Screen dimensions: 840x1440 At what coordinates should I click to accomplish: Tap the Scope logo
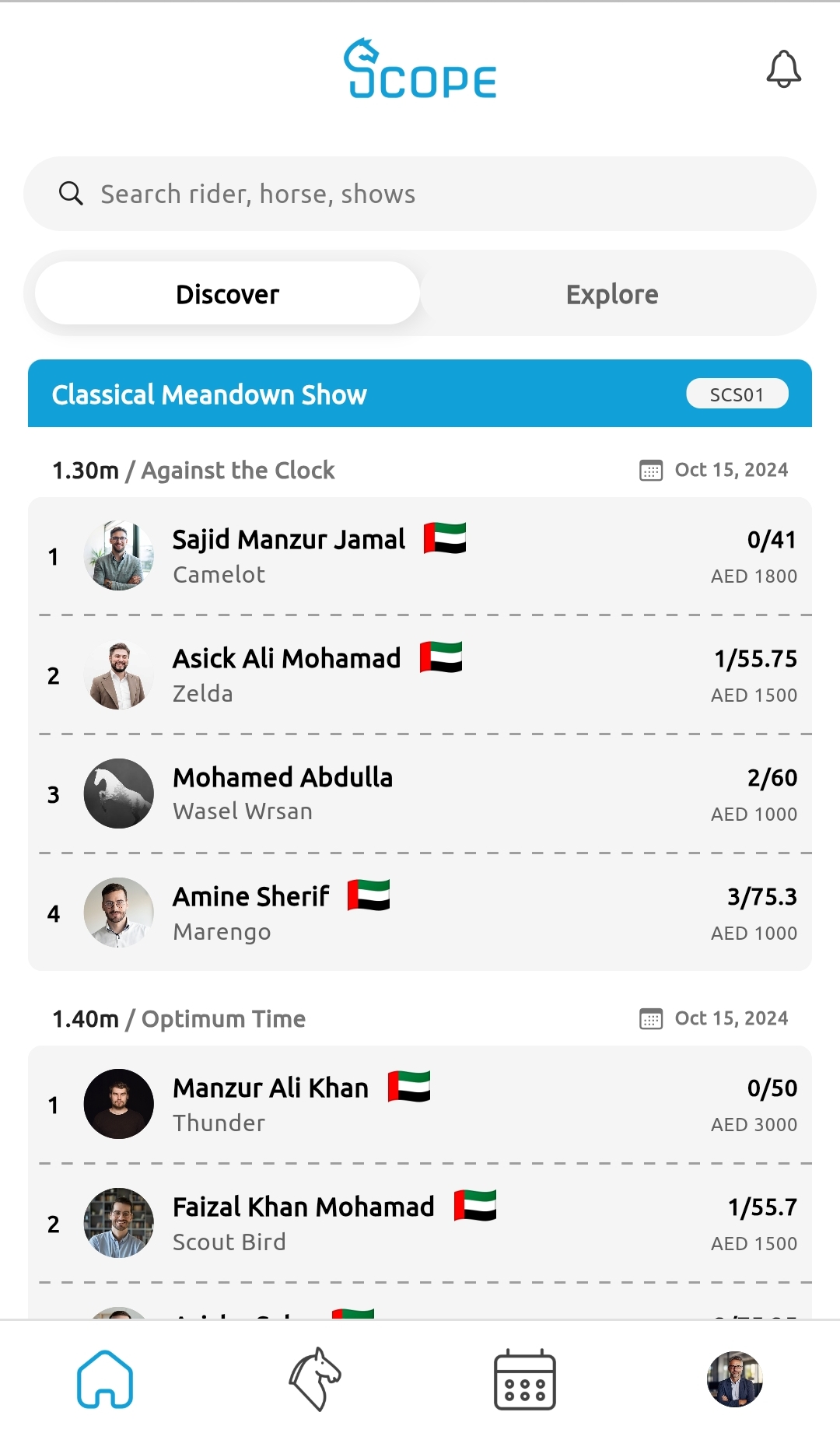click(x=420, y=69)
